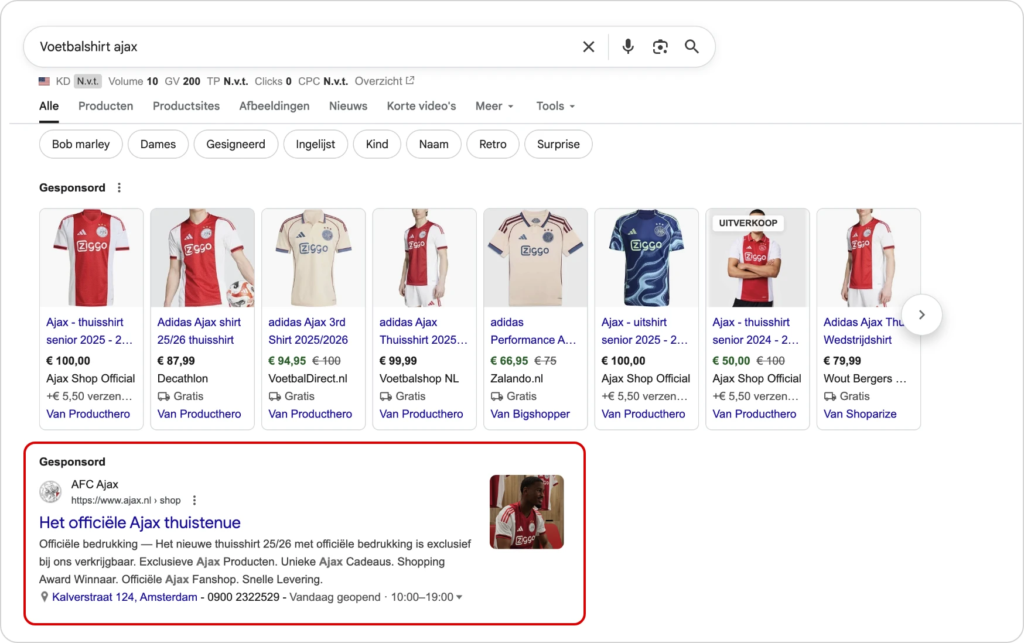Open Google Lens with the camera icon
This screenshot has height=643, width=1024.
pyautogui.click(x=659, y=46)
